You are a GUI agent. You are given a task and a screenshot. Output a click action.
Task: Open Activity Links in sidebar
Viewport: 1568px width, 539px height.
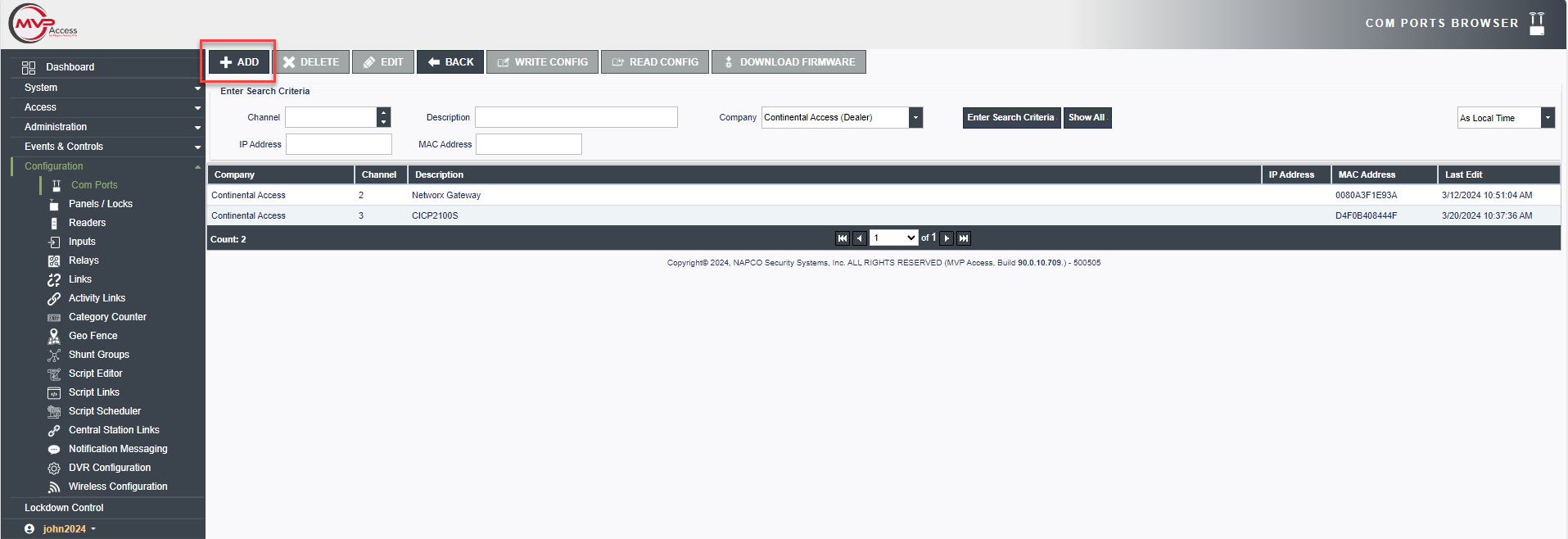pyautogui.click(x=97, y=298)
